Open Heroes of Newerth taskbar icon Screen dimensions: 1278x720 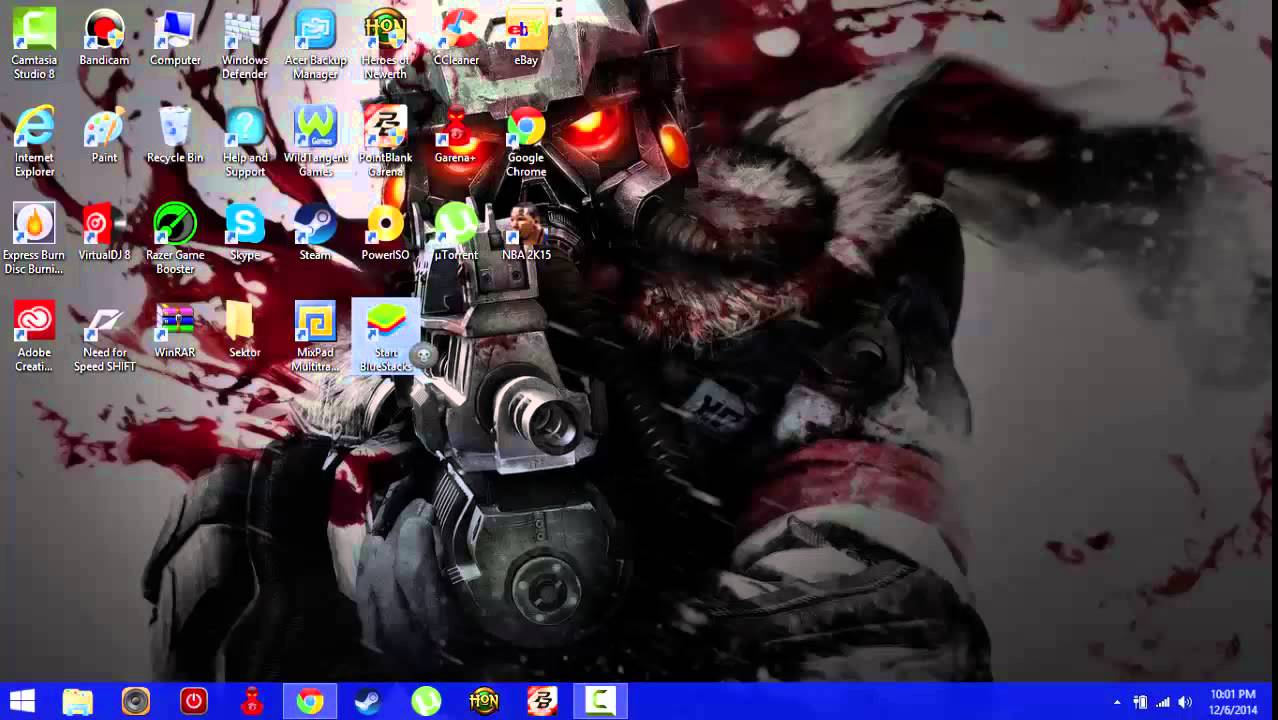pyautogui.click(x=484, y=701)
